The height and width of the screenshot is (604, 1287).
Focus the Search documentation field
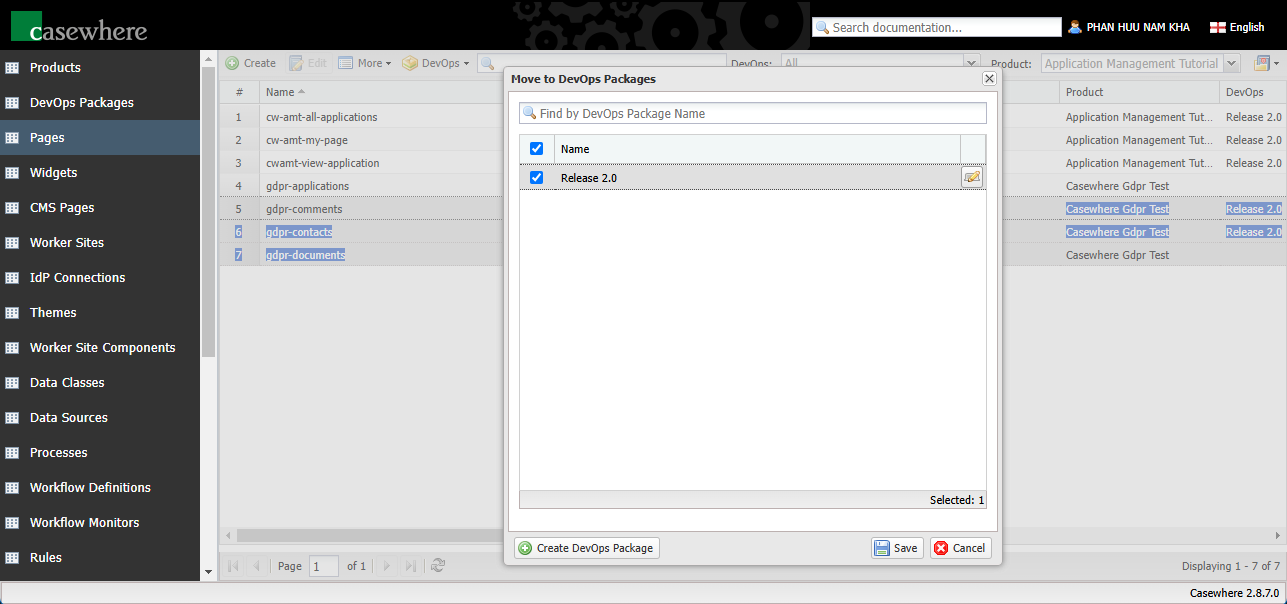pos(937,27)
